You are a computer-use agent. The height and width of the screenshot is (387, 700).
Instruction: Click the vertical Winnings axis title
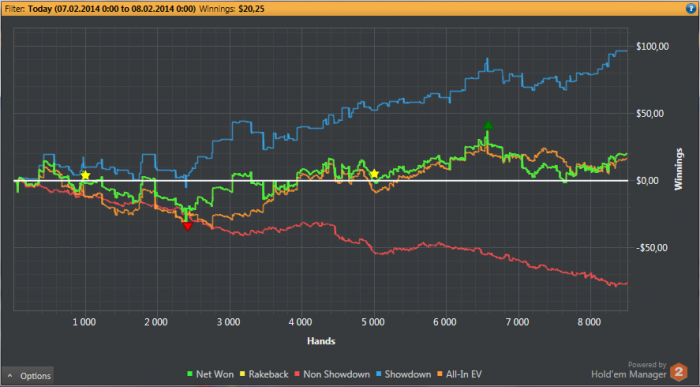coord(679,169)
